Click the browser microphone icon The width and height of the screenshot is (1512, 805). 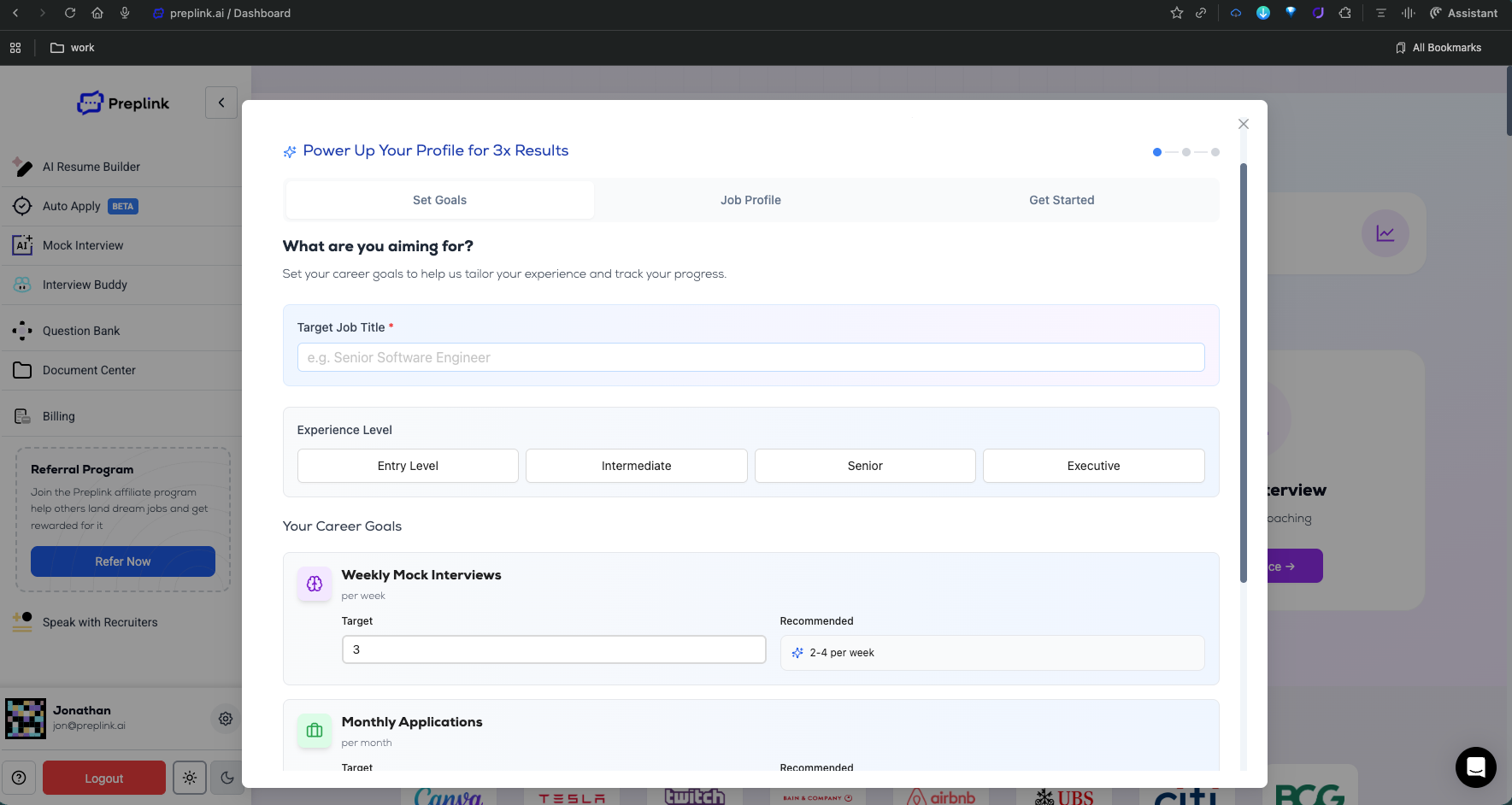click(125, 13)
